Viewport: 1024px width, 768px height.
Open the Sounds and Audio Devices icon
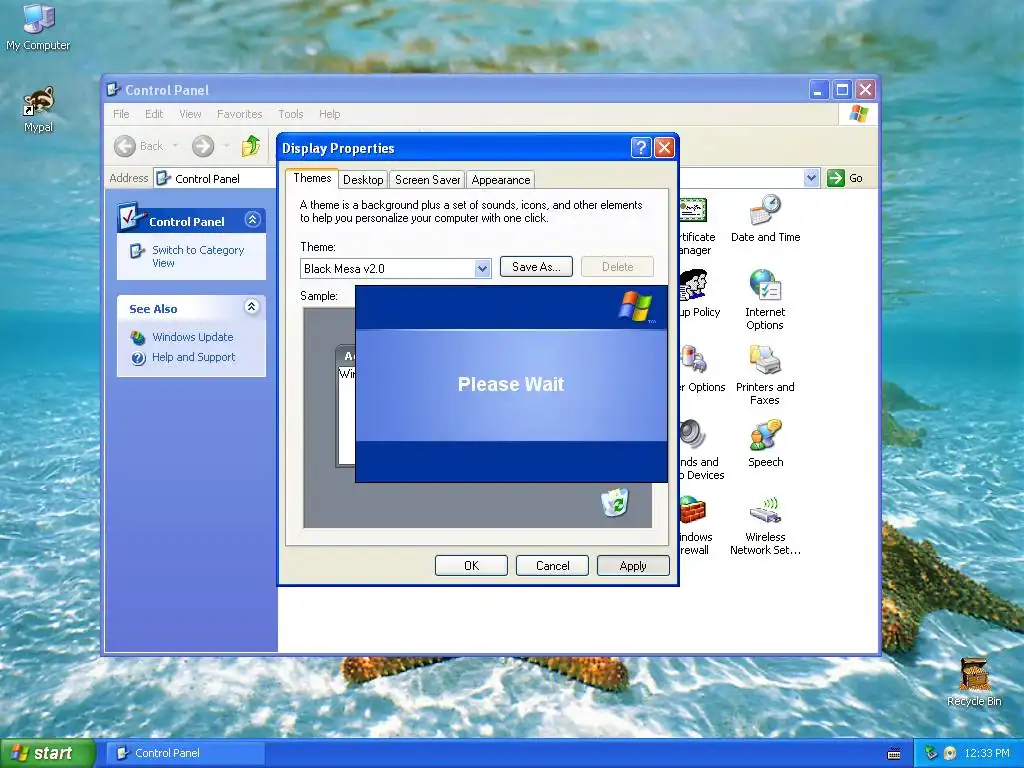click(701, 450)
